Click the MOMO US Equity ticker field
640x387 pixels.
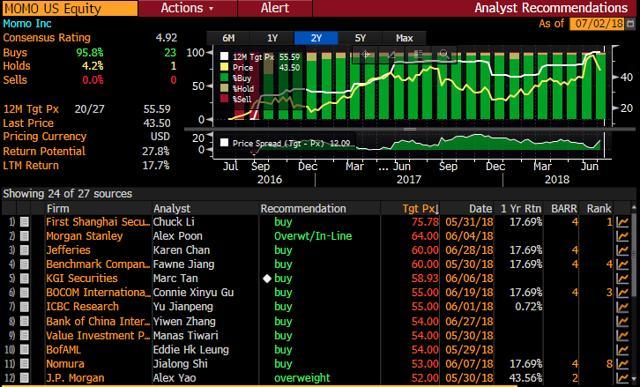point(69,9)
